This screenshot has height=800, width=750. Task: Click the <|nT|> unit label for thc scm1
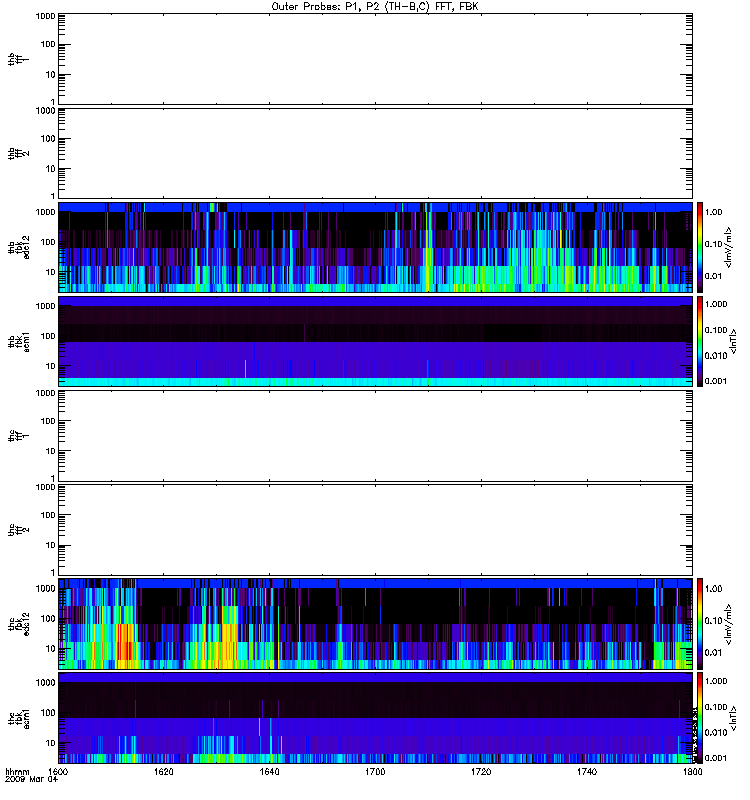[734, 718]
